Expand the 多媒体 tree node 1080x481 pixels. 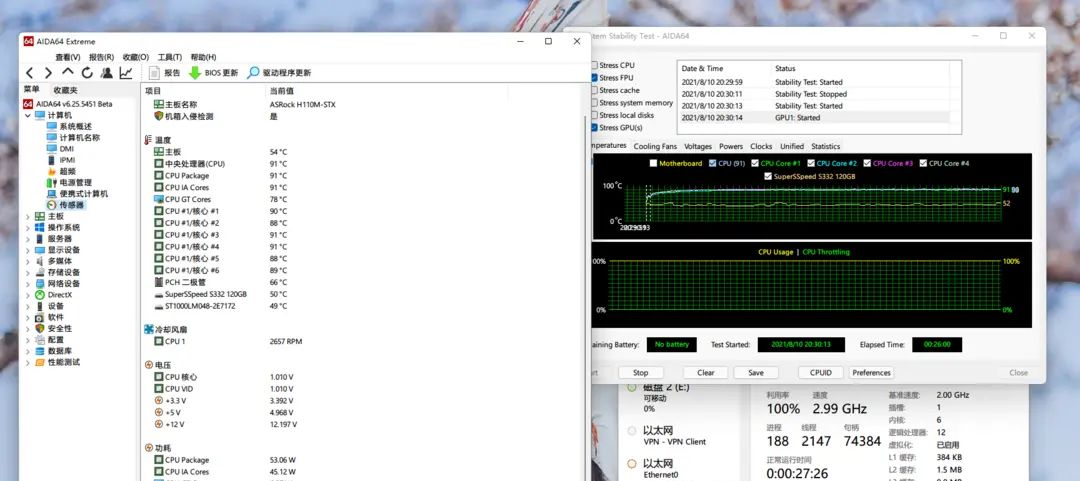tap(28, 261)
